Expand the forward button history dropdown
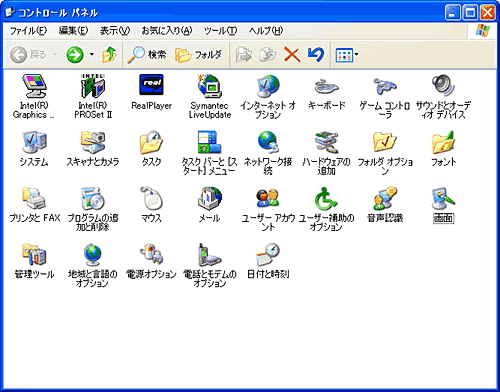 click(92, 55)
